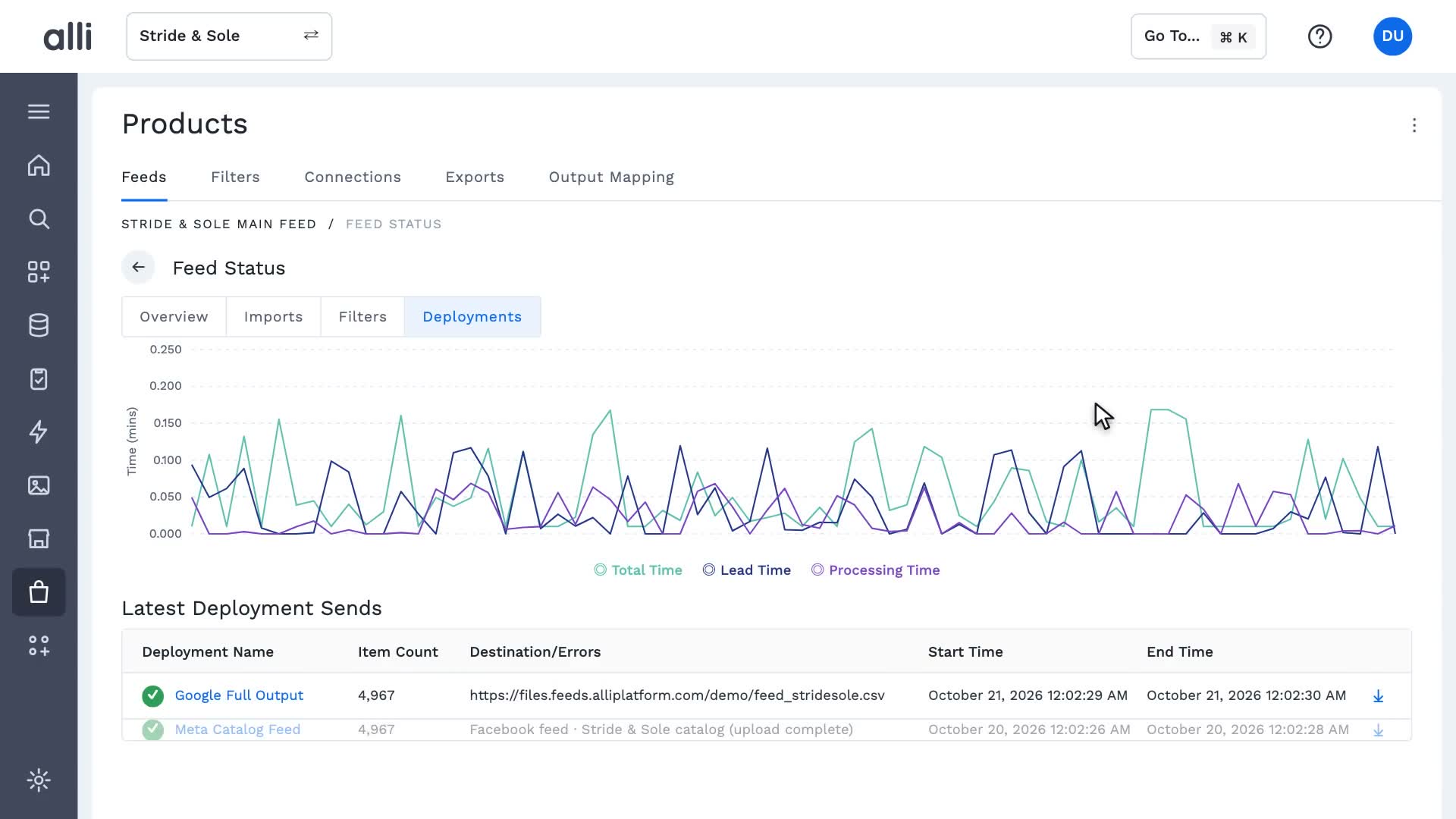Open the lightning bolt icon in sidebar
The width and height of the screenshot is (1456, 819).
coord(39,432)
